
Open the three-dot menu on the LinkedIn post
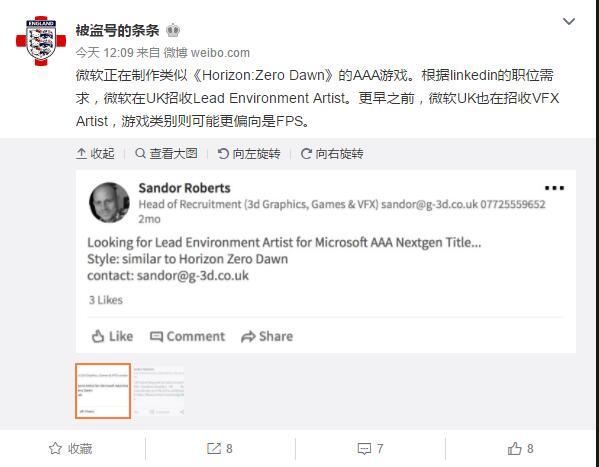(x=554, y=188)
